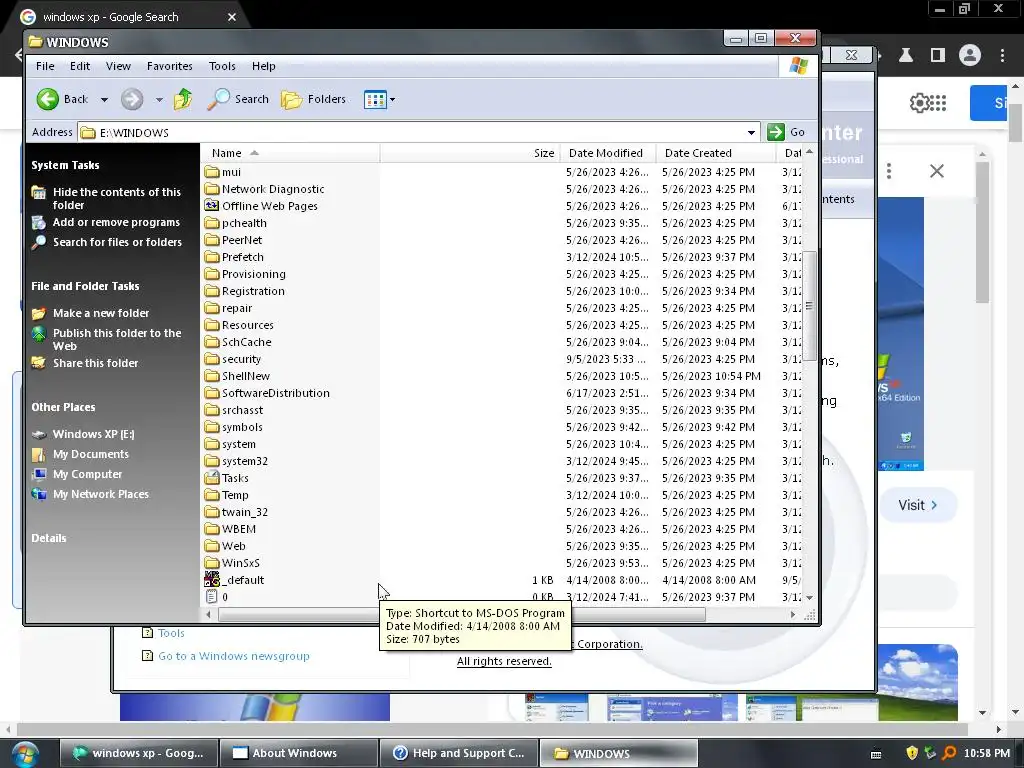
Task: Open the Chrome profile avatar icon
Action: tap(970, 55)
